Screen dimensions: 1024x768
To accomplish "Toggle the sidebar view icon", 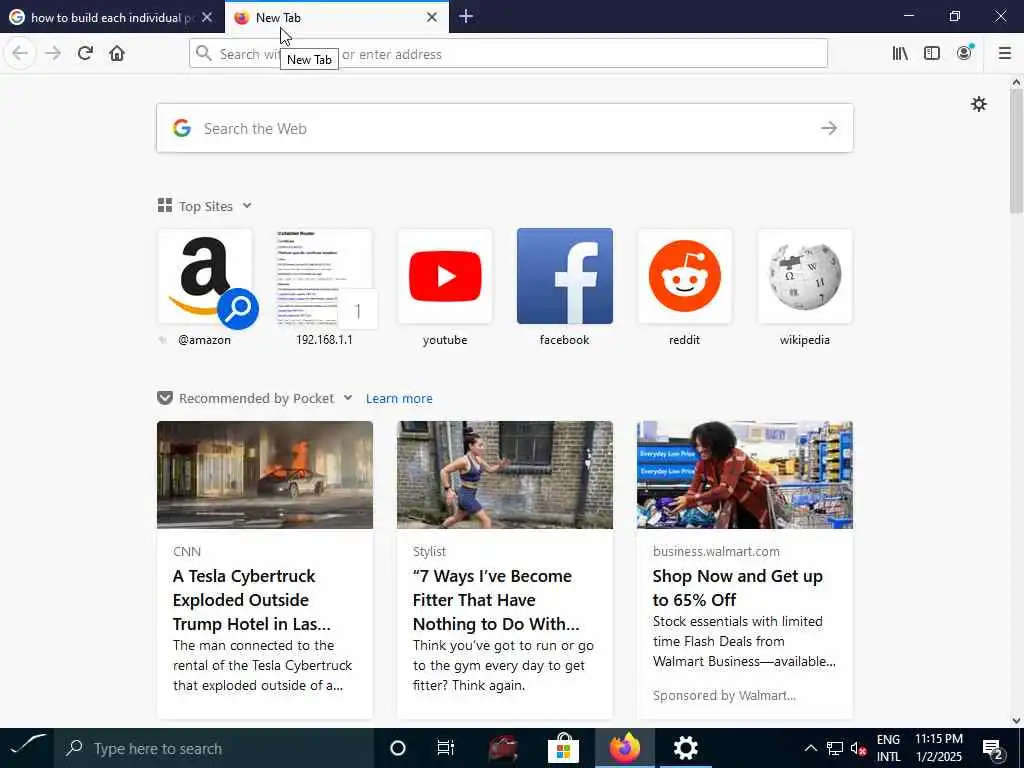I will click(932, 54).
